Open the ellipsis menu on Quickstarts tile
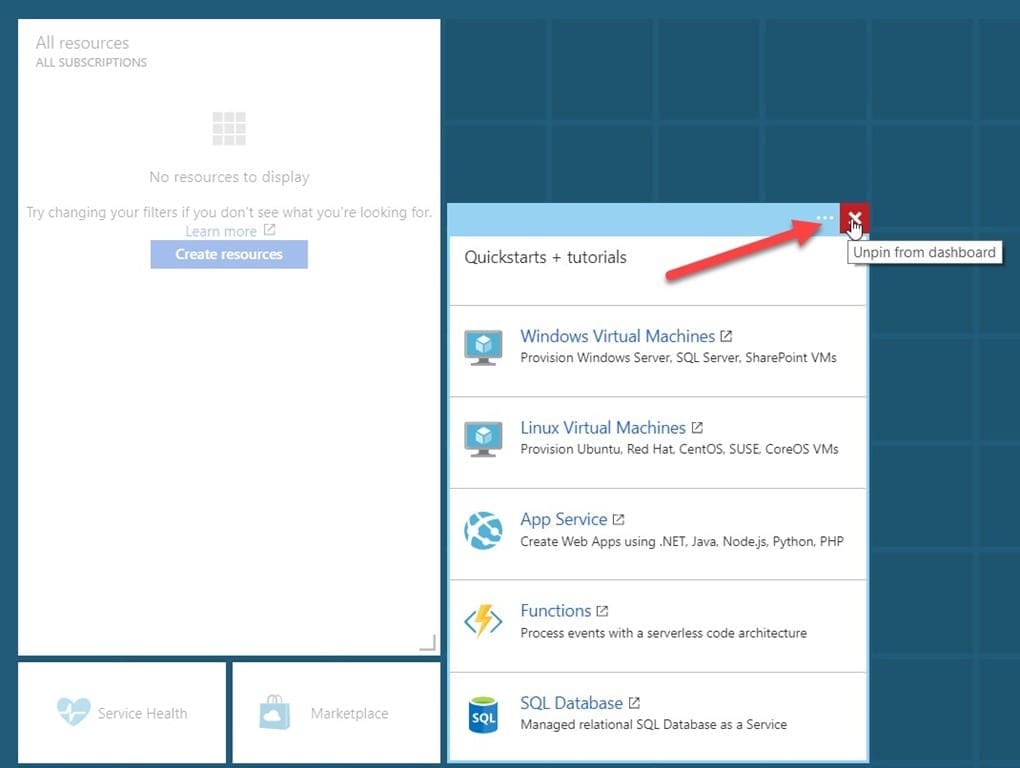1020x768 pixels. pos(824,218)
